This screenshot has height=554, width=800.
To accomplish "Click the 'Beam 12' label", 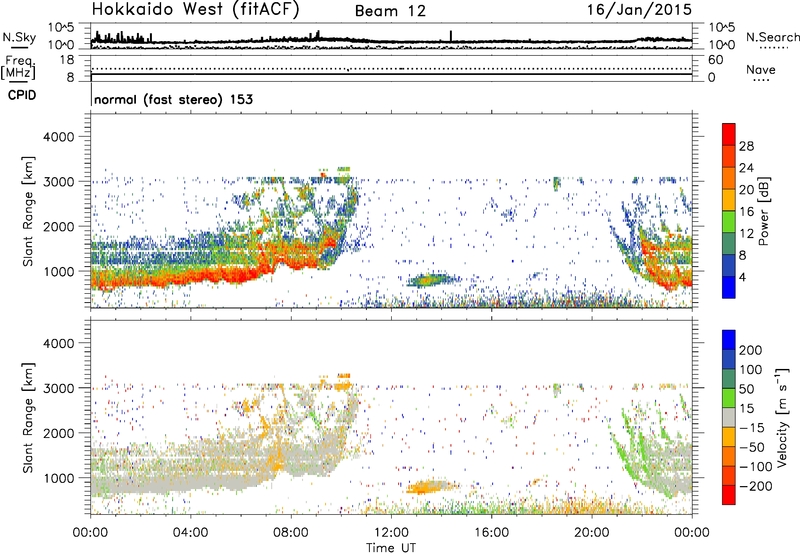I will pos(390,11).
